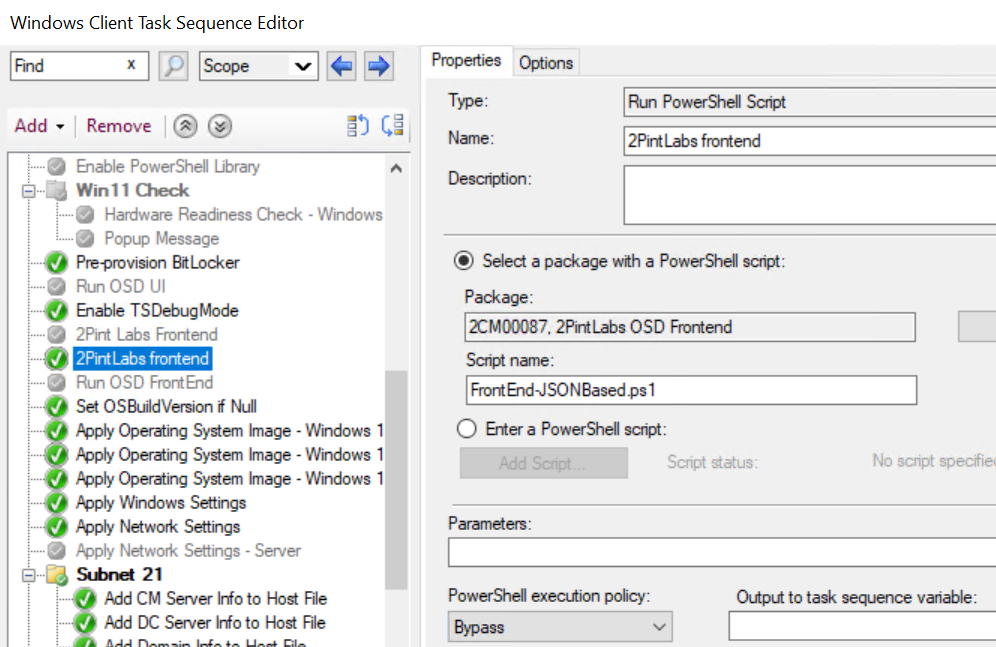Clear the Find box with x
The height and width of the screenshot is (647, 996).
pos(131,65)
